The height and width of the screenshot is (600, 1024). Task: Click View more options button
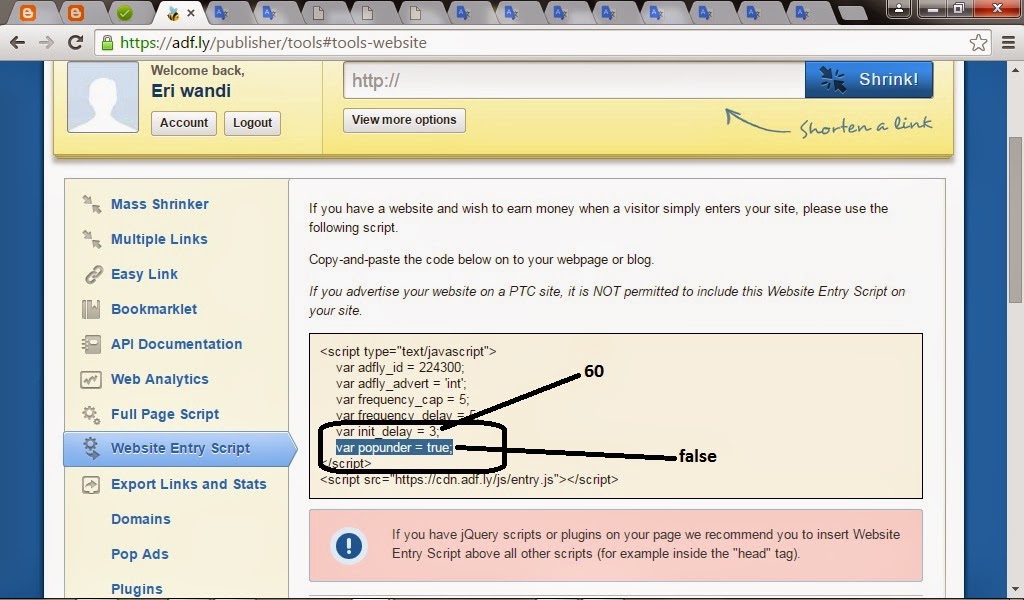tap(404, 120)
